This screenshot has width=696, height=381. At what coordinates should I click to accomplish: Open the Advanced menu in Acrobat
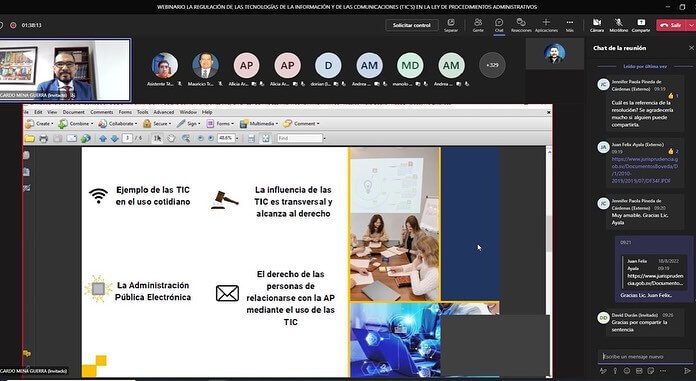click(x=164, y=112)
